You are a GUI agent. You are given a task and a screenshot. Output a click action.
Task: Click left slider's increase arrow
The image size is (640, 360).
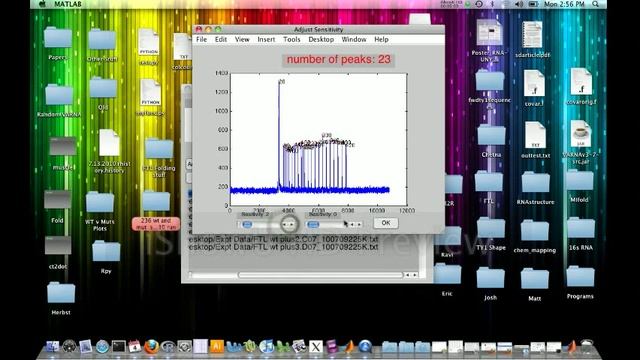pyautogui.click(x=292, y=224)
